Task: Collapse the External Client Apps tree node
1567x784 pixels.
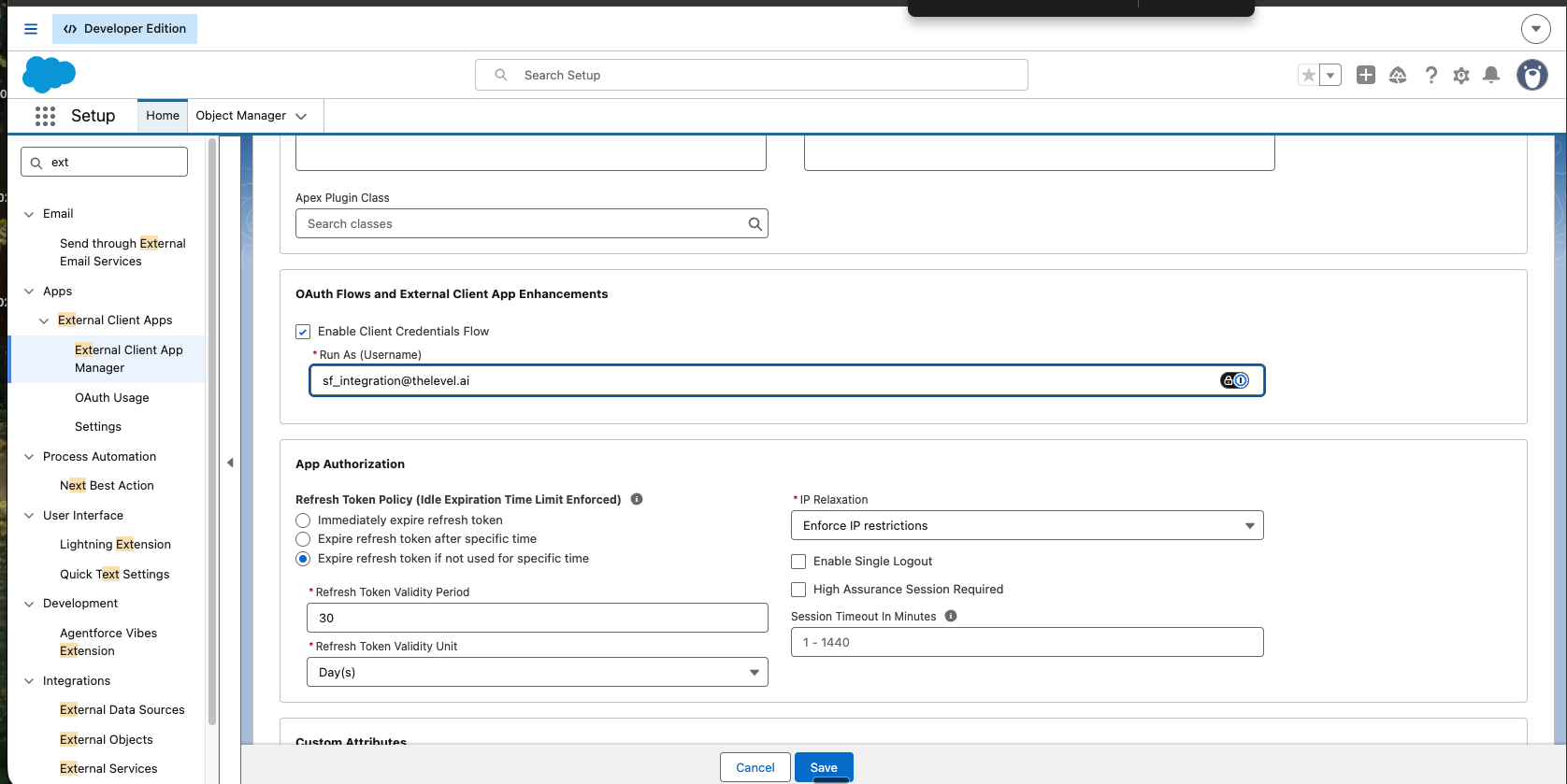Action: tap(44, 321)
